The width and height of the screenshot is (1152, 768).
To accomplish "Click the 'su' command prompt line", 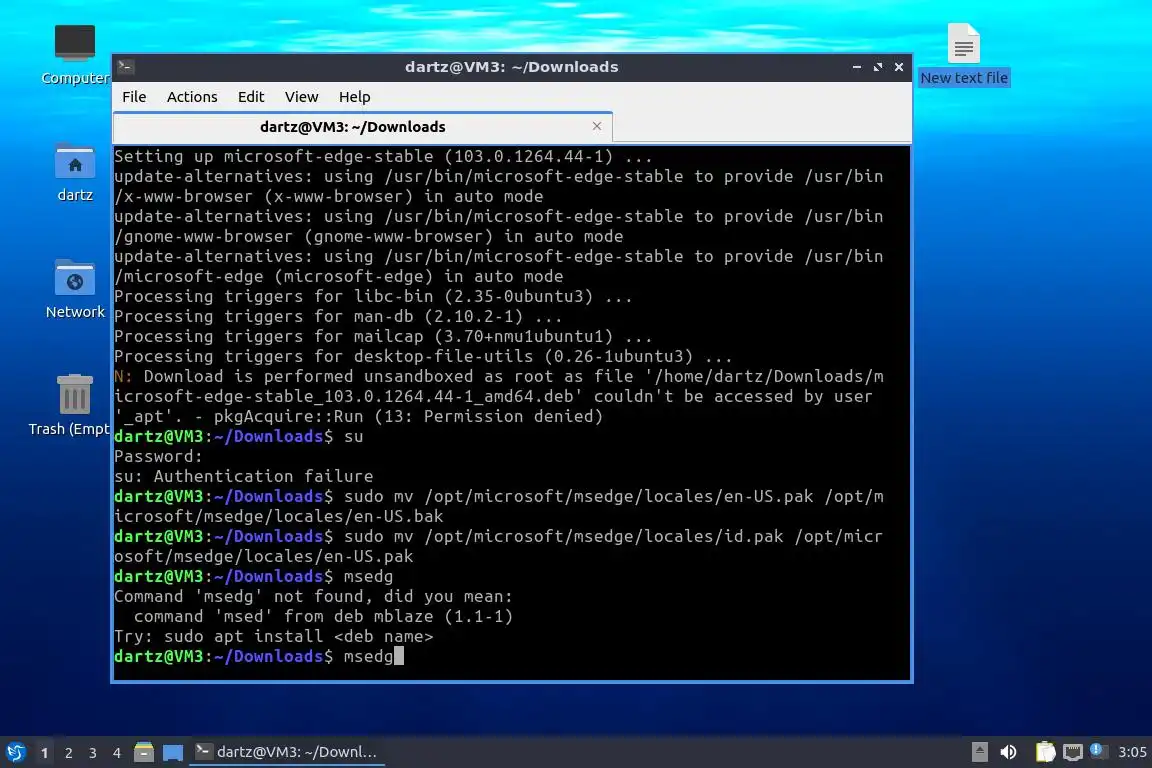I will coord(238,437).
